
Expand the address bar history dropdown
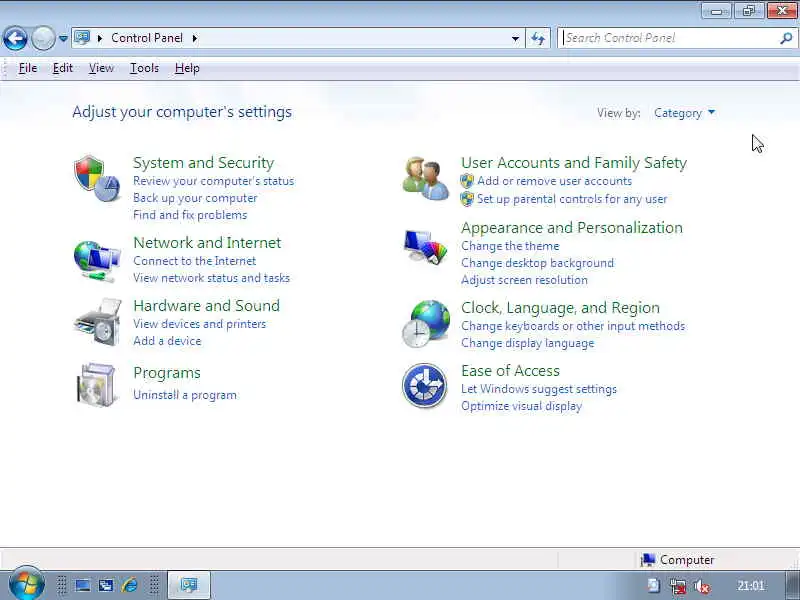(515, 38)
